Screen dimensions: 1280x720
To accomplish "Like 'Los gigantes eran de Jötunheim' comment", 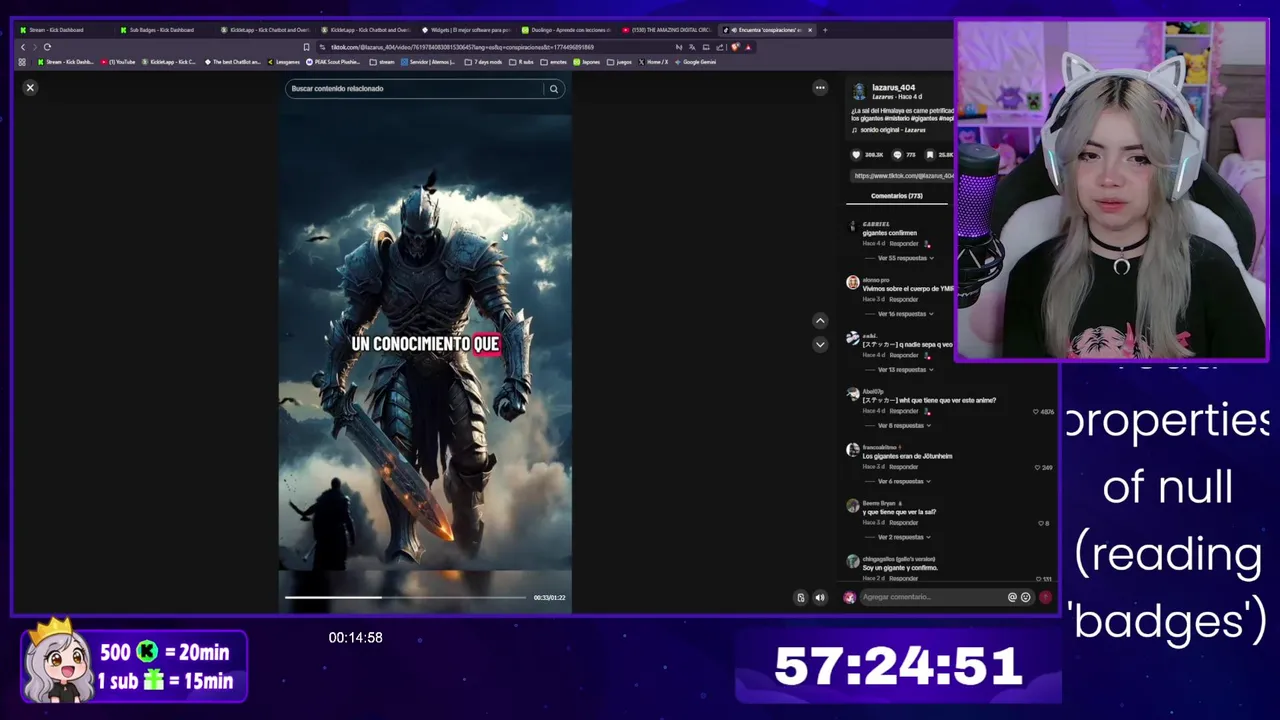I will coord(1036,468).
